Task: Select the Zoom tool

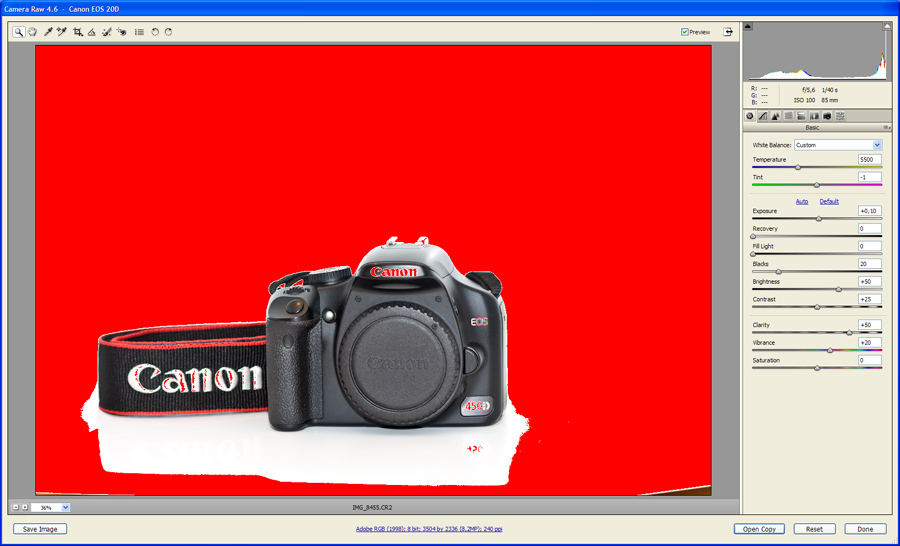Action: 18,32
